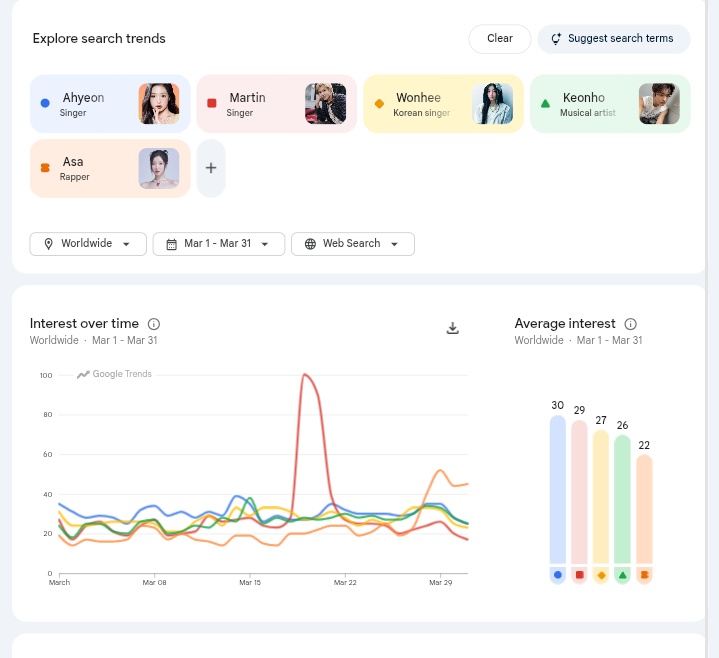
Task: Expand the Web Search type dropdown
Action: pyautogui.click(x=352, y=244)
